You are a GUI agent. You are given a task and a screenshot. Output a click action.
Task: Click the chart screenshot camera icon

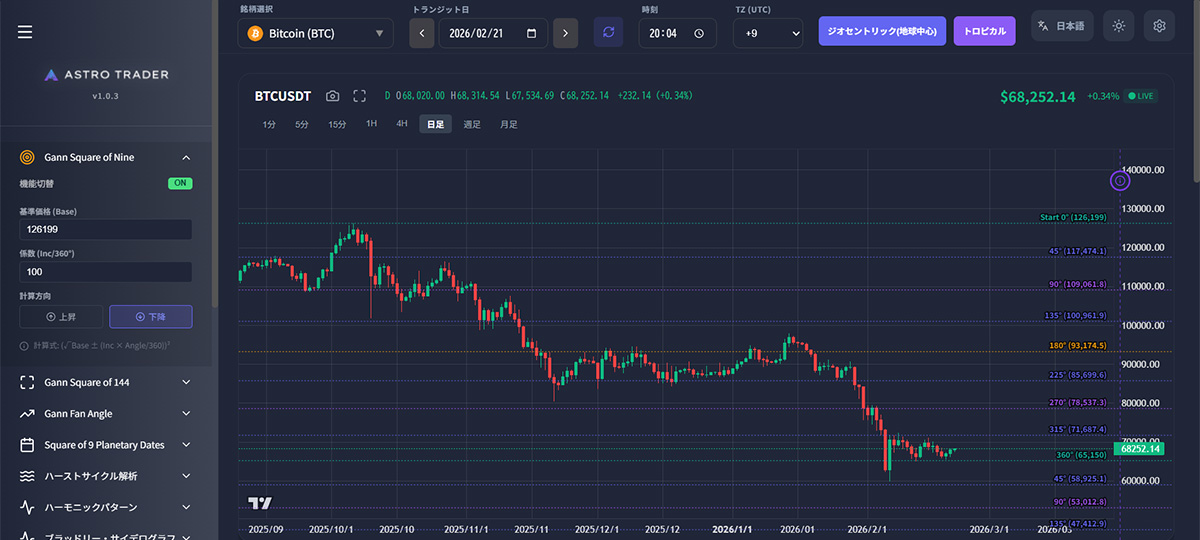pos(332,96)
